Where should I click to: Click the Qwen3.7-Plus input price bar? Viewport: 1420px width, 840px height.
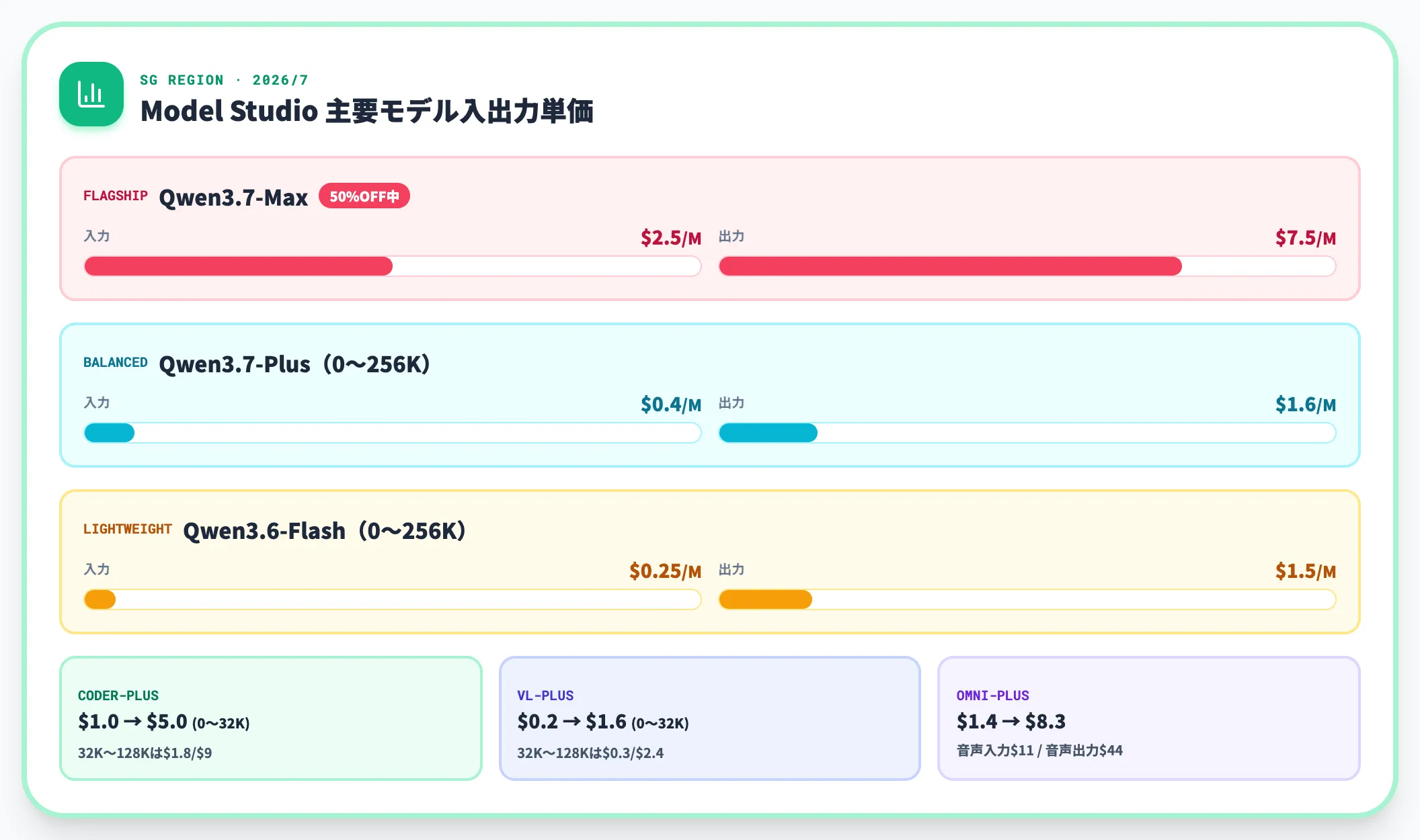tap(393, 433)
